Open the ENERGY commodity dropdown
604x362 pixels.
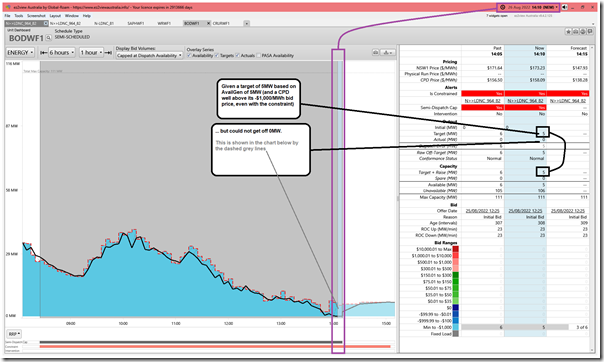coord(20,52)
